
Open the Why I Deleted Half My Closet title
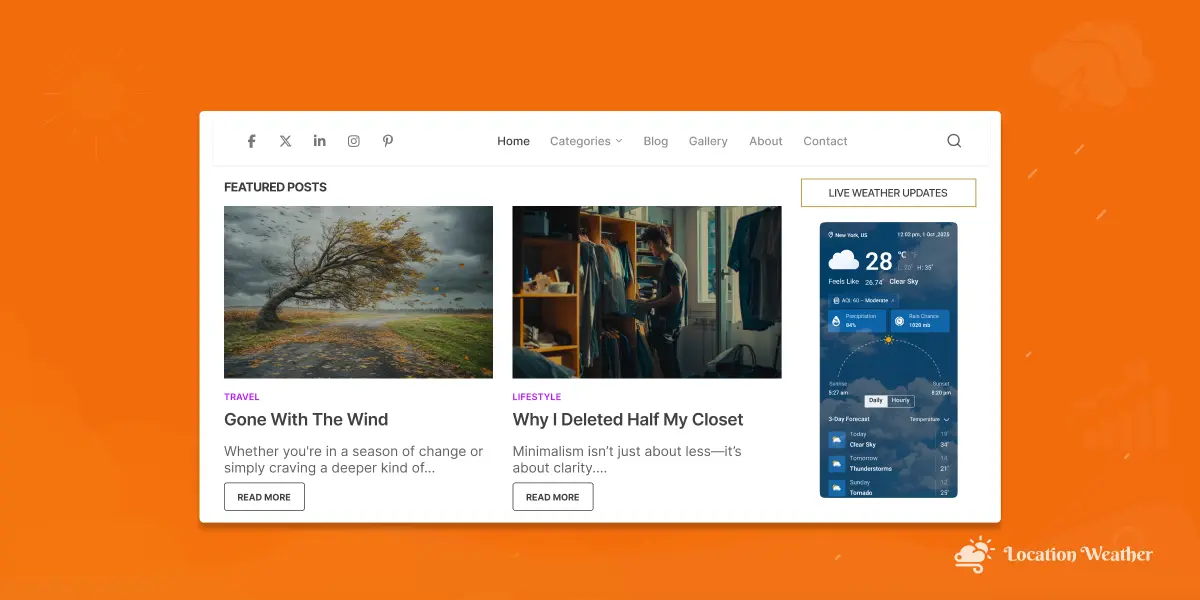628,420
